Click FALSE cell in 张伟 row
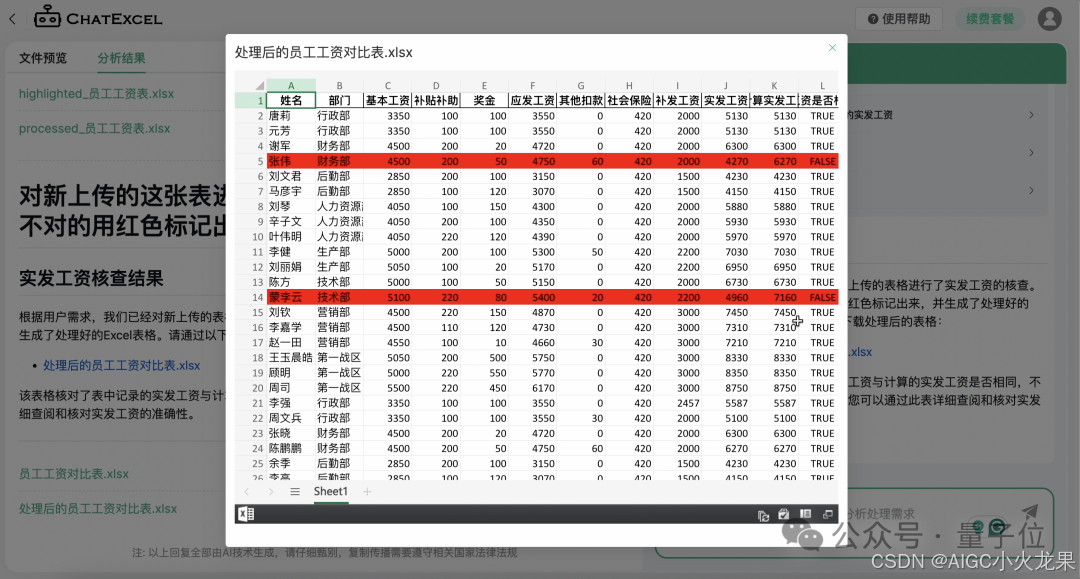1080x579 pixels. click(x=820, y=161)
